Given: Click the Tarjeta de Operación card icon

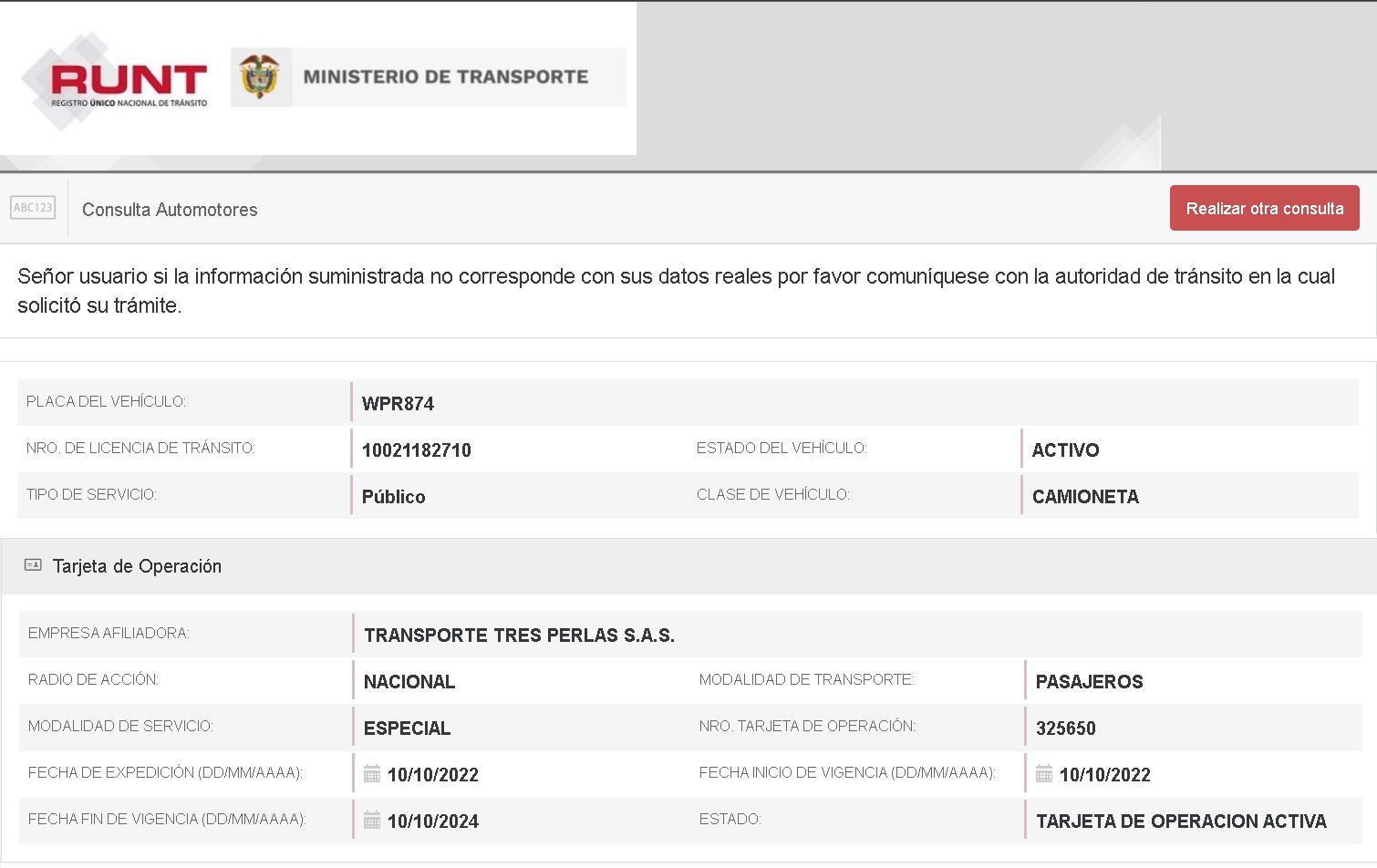Looking at the screenshot, I should [33, 565].
